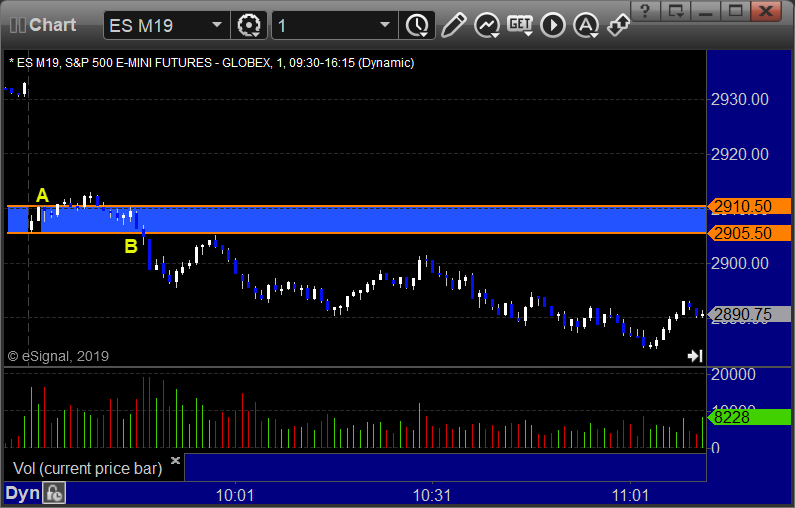This screenshot has width=795, height=508.
Task: Click the 2900.00 price axis label
Action: 740,263
